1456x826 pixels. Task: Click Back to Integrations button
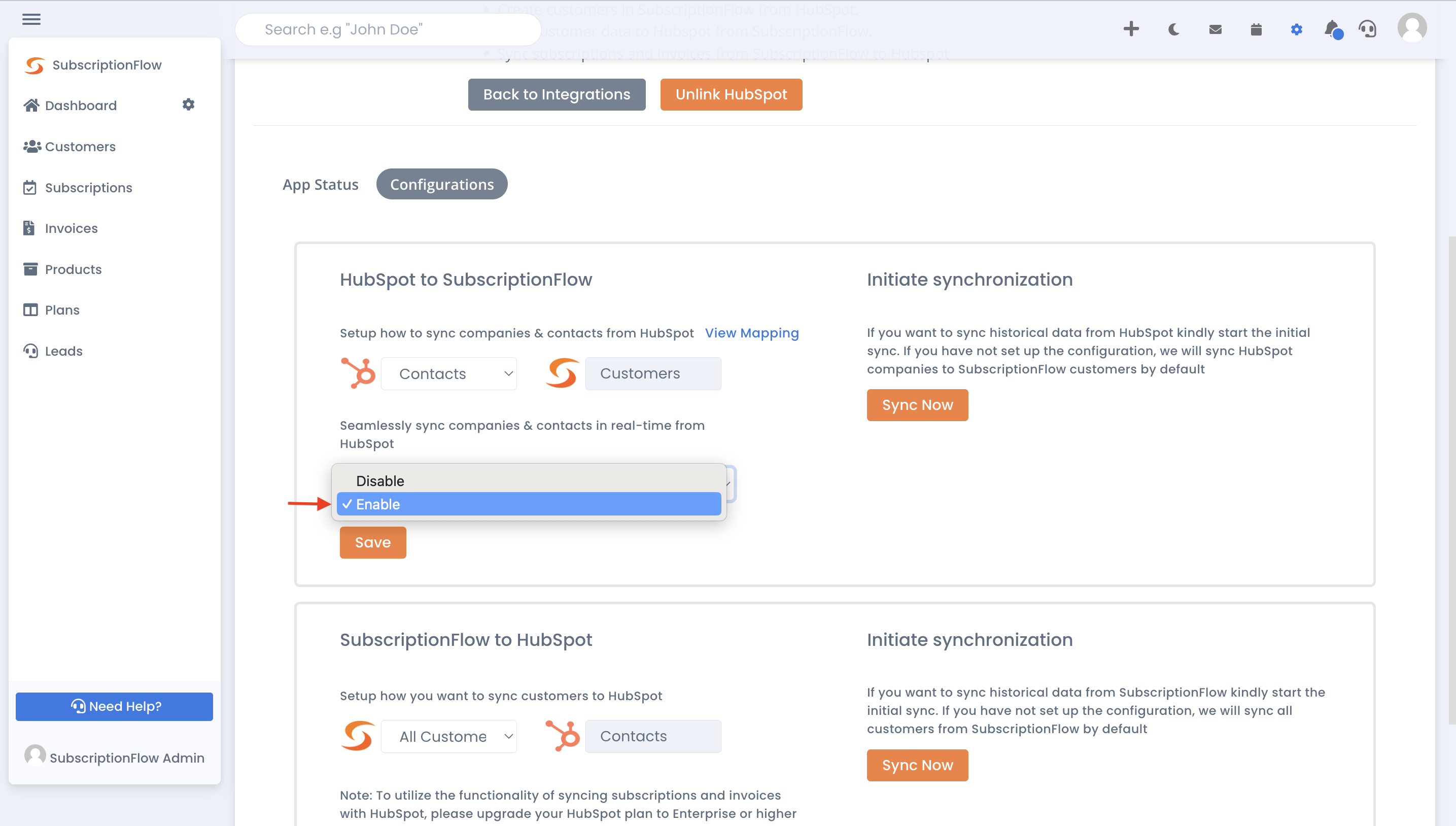point(557,94)
